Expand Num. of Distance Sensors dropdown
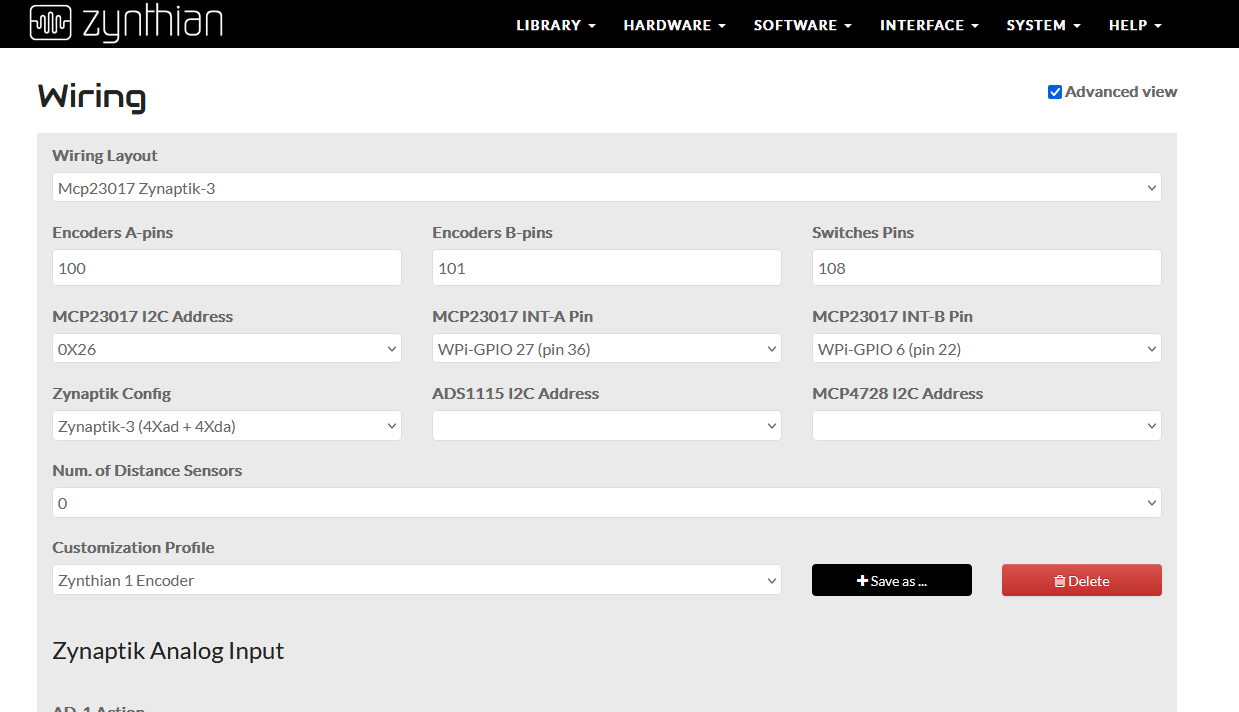 (606, 503)
